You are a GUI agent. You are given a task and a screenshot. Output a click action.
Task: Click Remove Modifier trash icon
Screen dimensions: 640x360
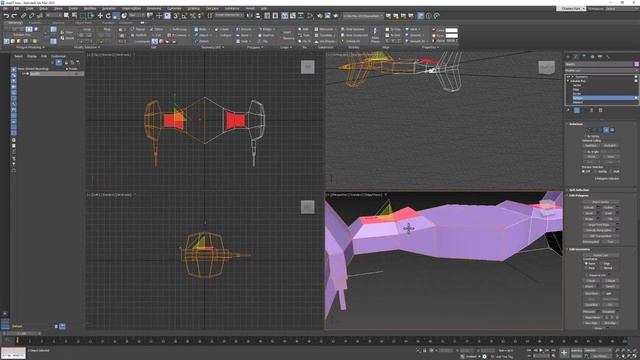(x=592, y=110)
